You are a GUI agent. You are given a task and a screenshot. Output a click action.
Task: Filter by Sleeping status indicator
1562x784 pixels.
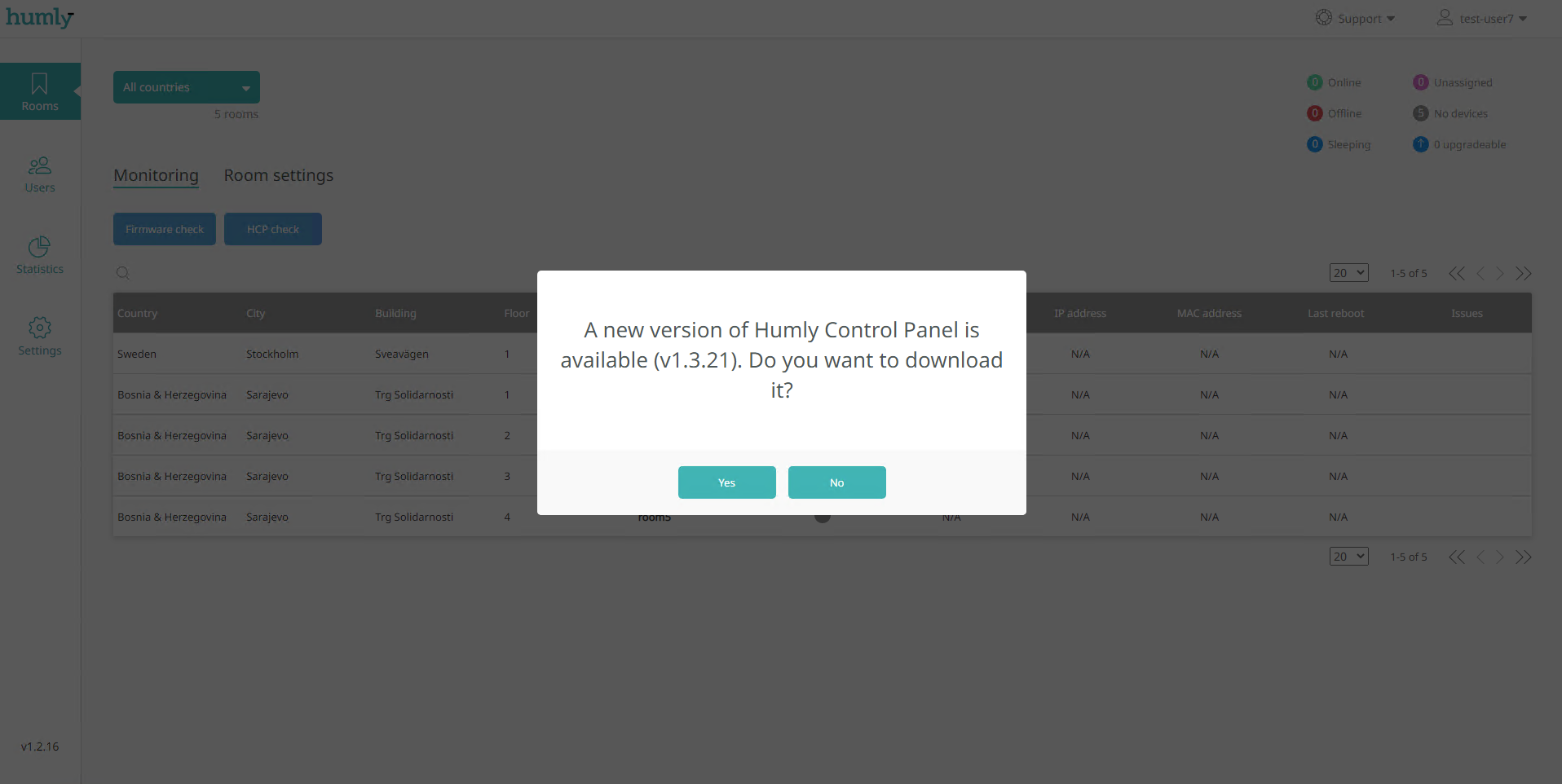tap(1339, 144)
